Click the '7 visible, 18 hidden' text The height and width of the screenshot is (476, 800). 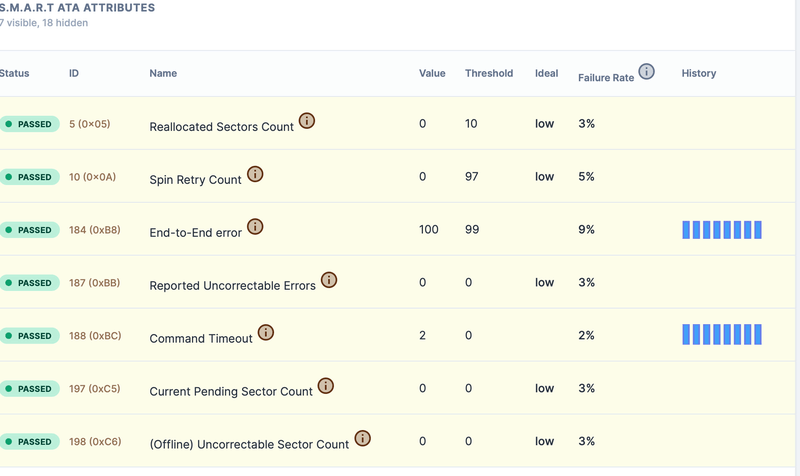[x=44, y=23]
